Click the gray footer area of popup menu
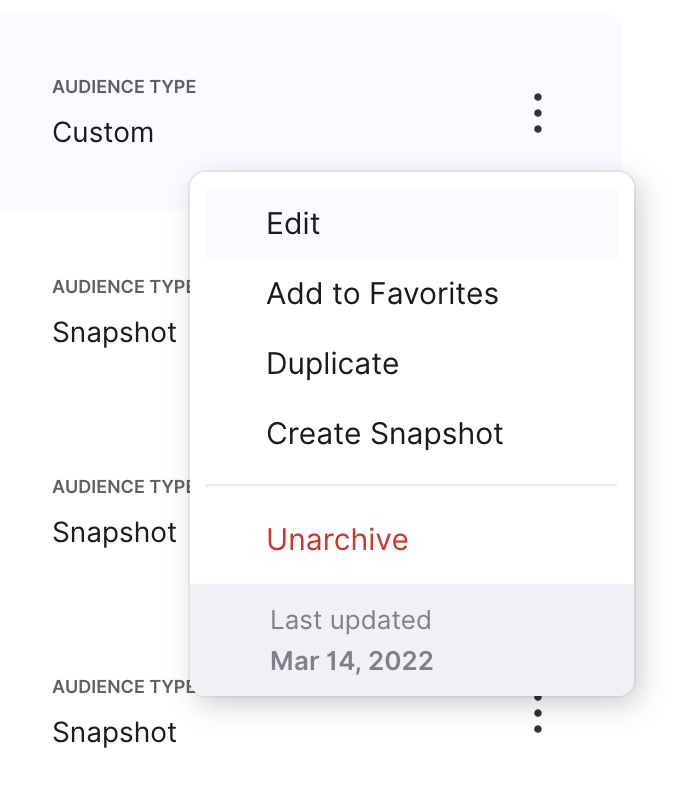The width and height of the screenshot is (674, 800). 412,640
